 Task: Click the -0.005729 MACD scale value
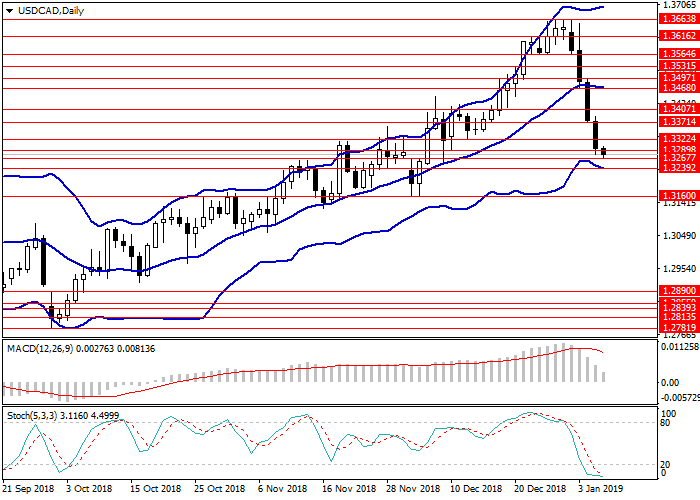coord(680,397)
